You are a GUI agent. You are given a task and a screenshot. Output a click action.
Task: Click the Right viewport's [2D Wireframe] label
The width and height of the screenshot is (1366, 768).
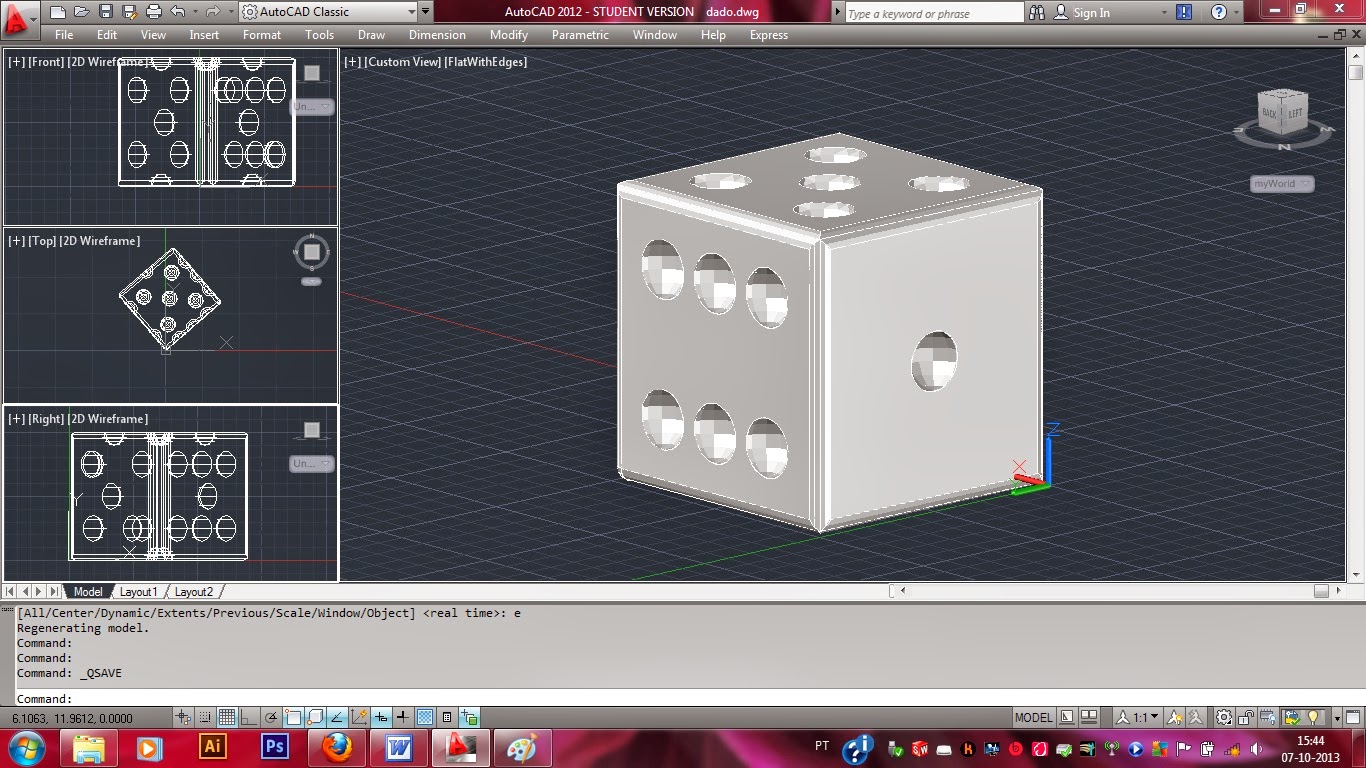click(108, 419)
